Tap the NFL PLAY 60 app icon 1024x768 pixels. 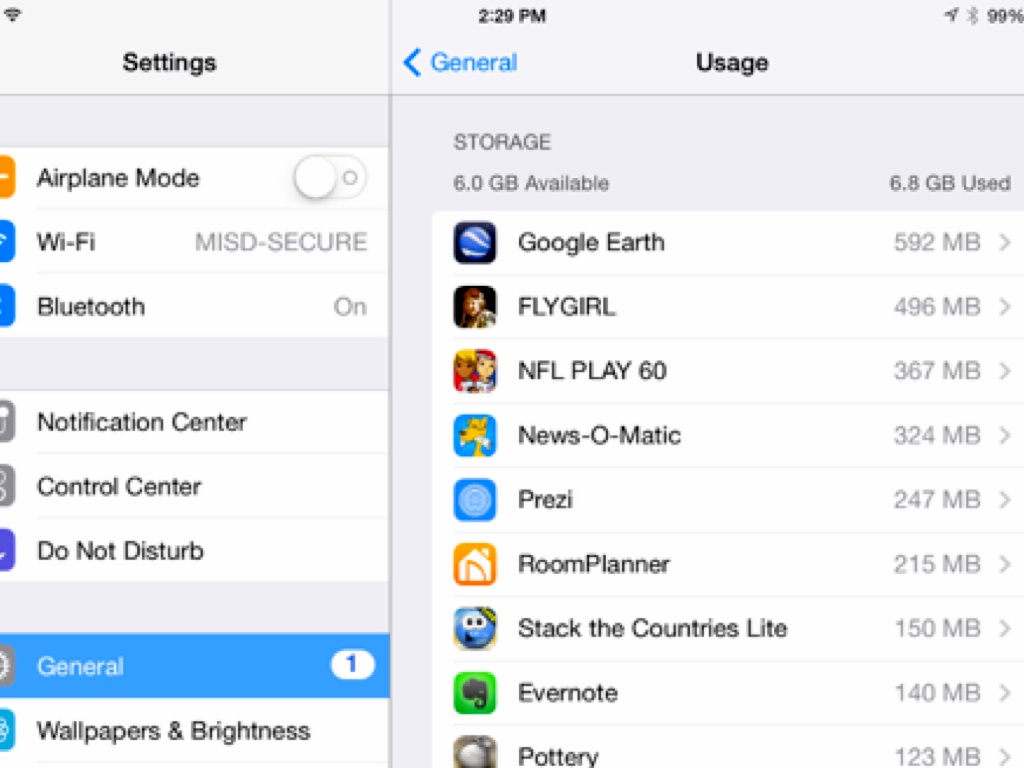point(475,371)
